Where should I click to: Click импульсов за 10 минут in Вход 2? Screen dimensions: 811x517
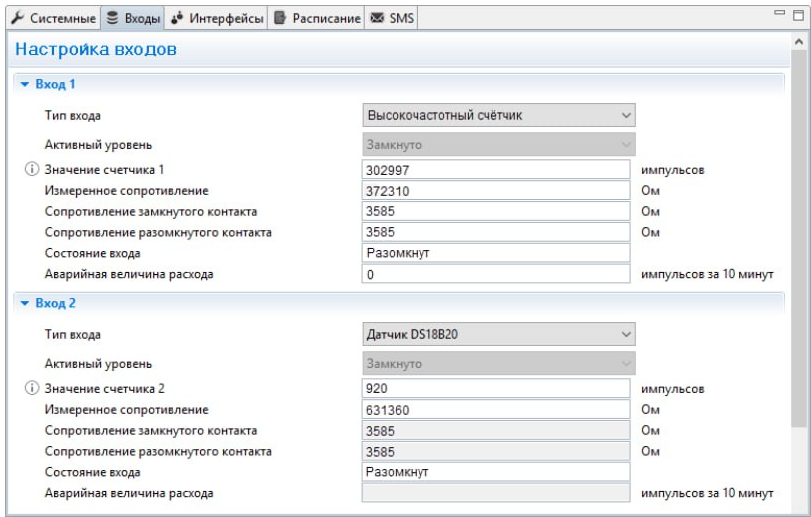coord(707,493)
